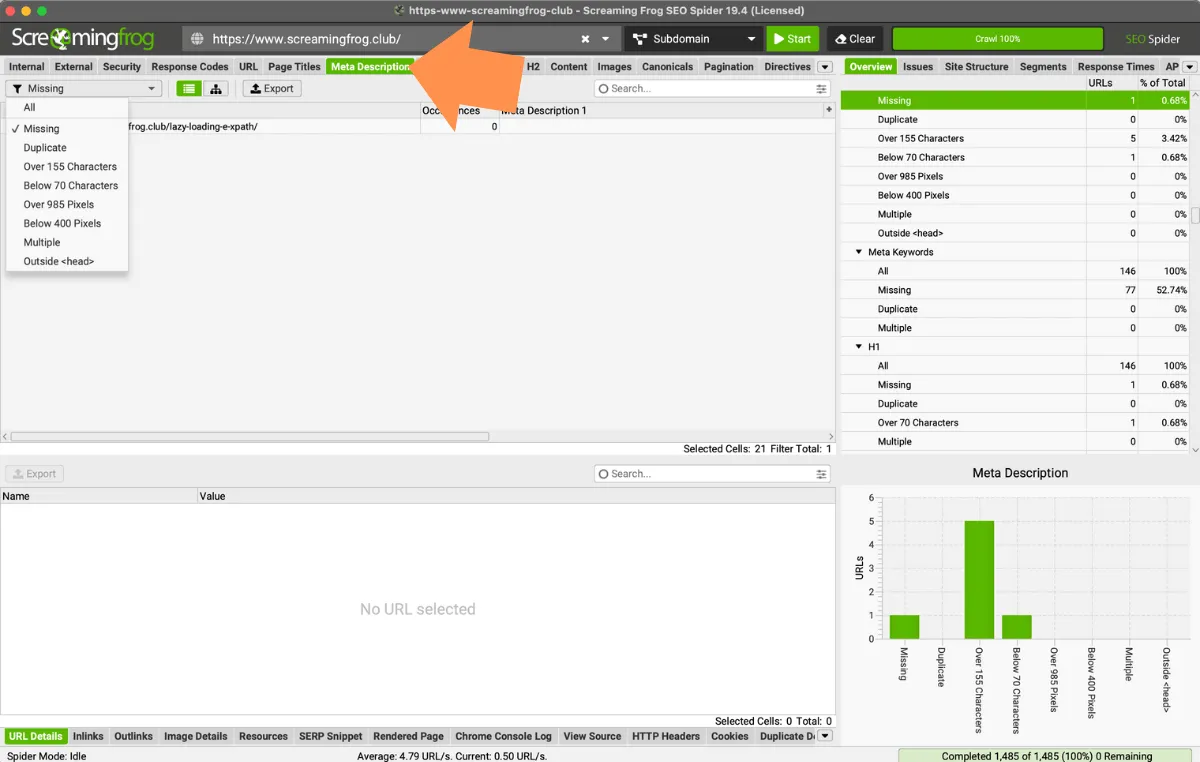Open lower search filter options icon

pos(822,474)
